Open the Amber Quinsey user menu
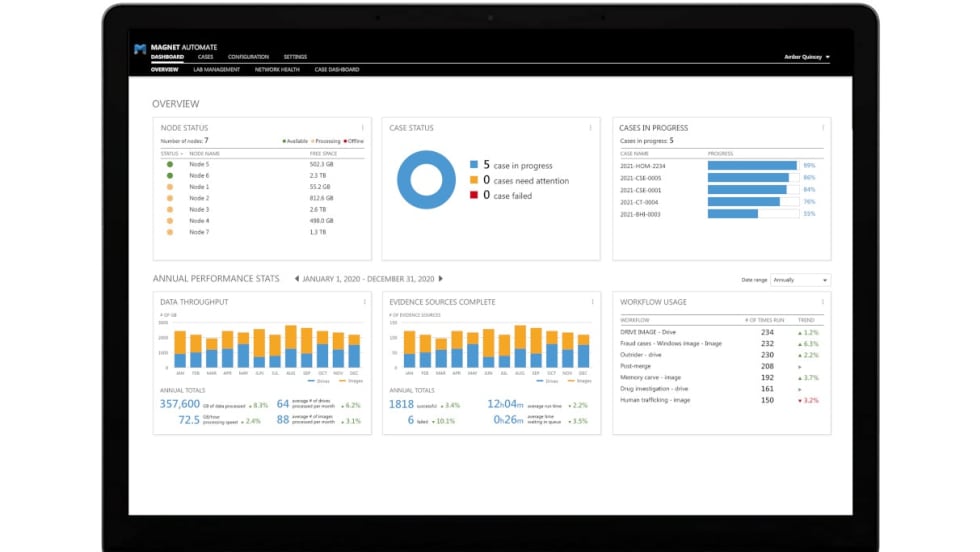The height and width of the screenshot is (552, 980). 806,57
